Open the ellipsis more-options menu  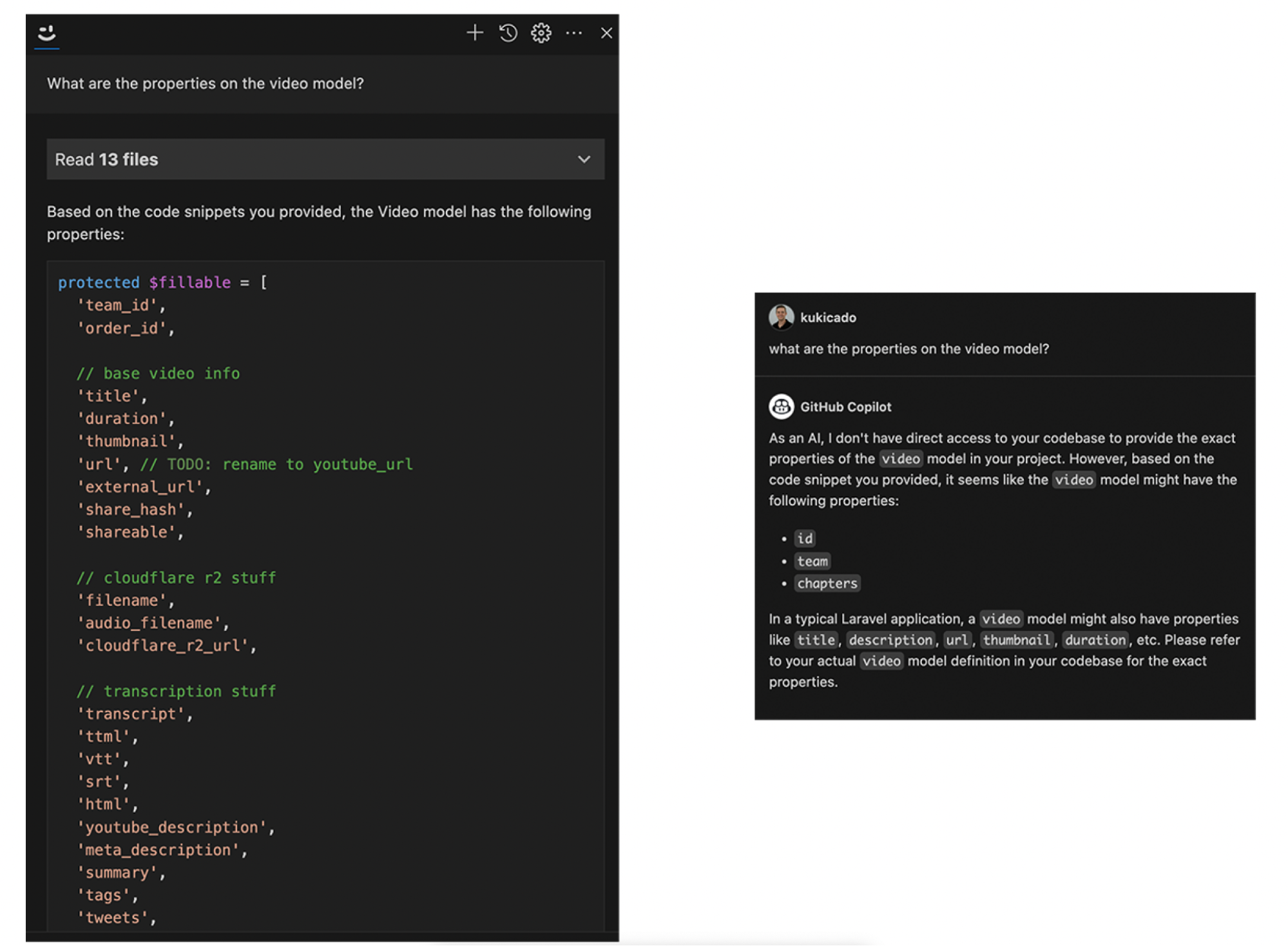(x=574, y=32)
